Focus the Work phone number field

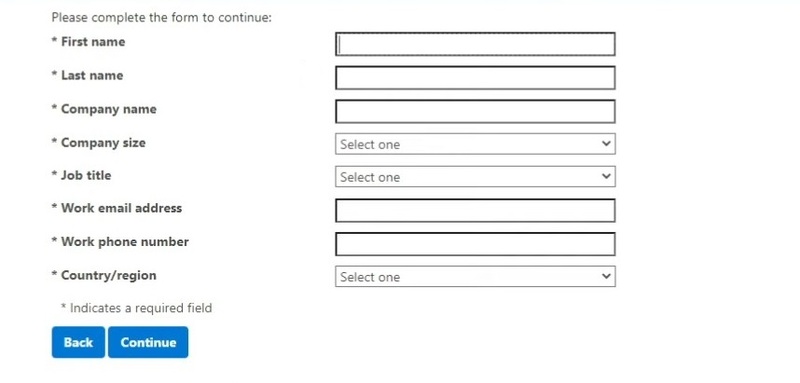(x=475, y=244)
